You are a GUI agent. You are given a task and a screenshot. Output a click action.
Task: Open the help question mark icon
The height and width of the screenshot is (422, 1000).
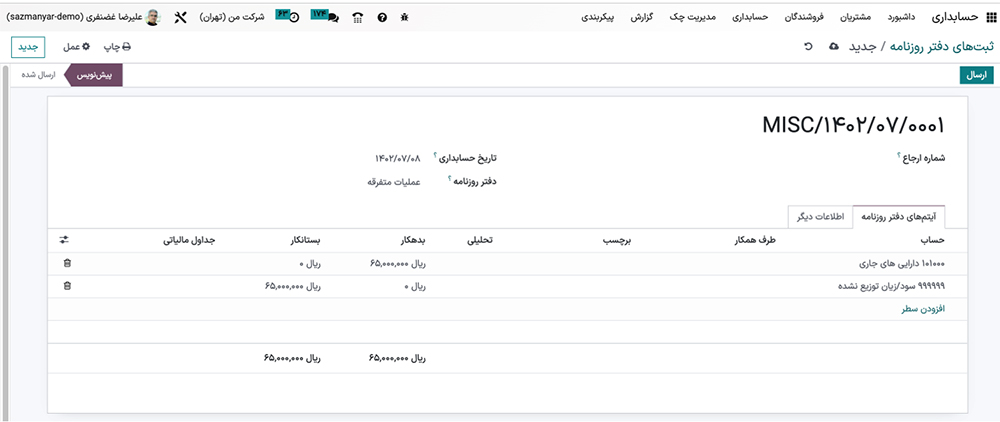pos(382,17)
